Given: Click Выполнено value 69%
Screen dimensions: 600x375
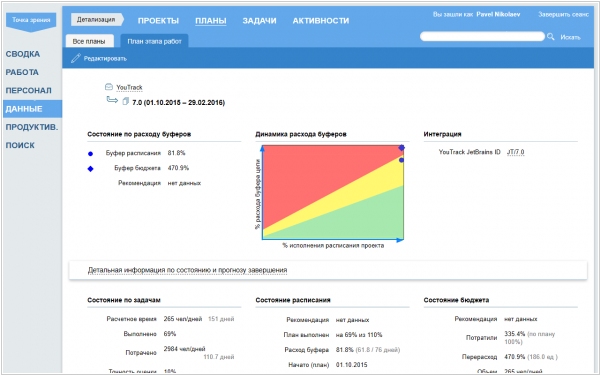Looking at the screenshot, I should pos(170,334).
